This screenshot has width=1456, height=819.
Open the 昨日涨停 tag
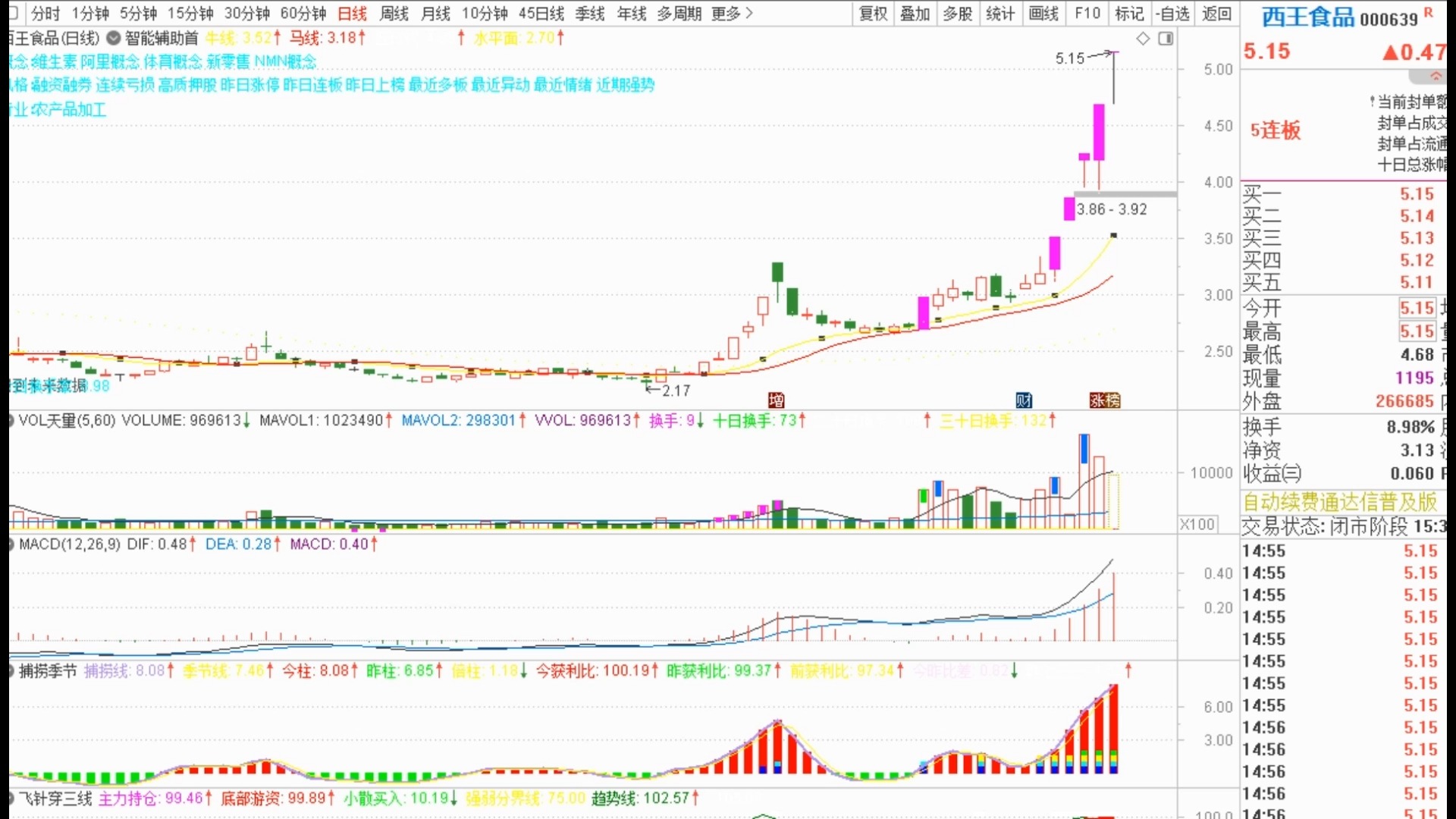[250, 85]
